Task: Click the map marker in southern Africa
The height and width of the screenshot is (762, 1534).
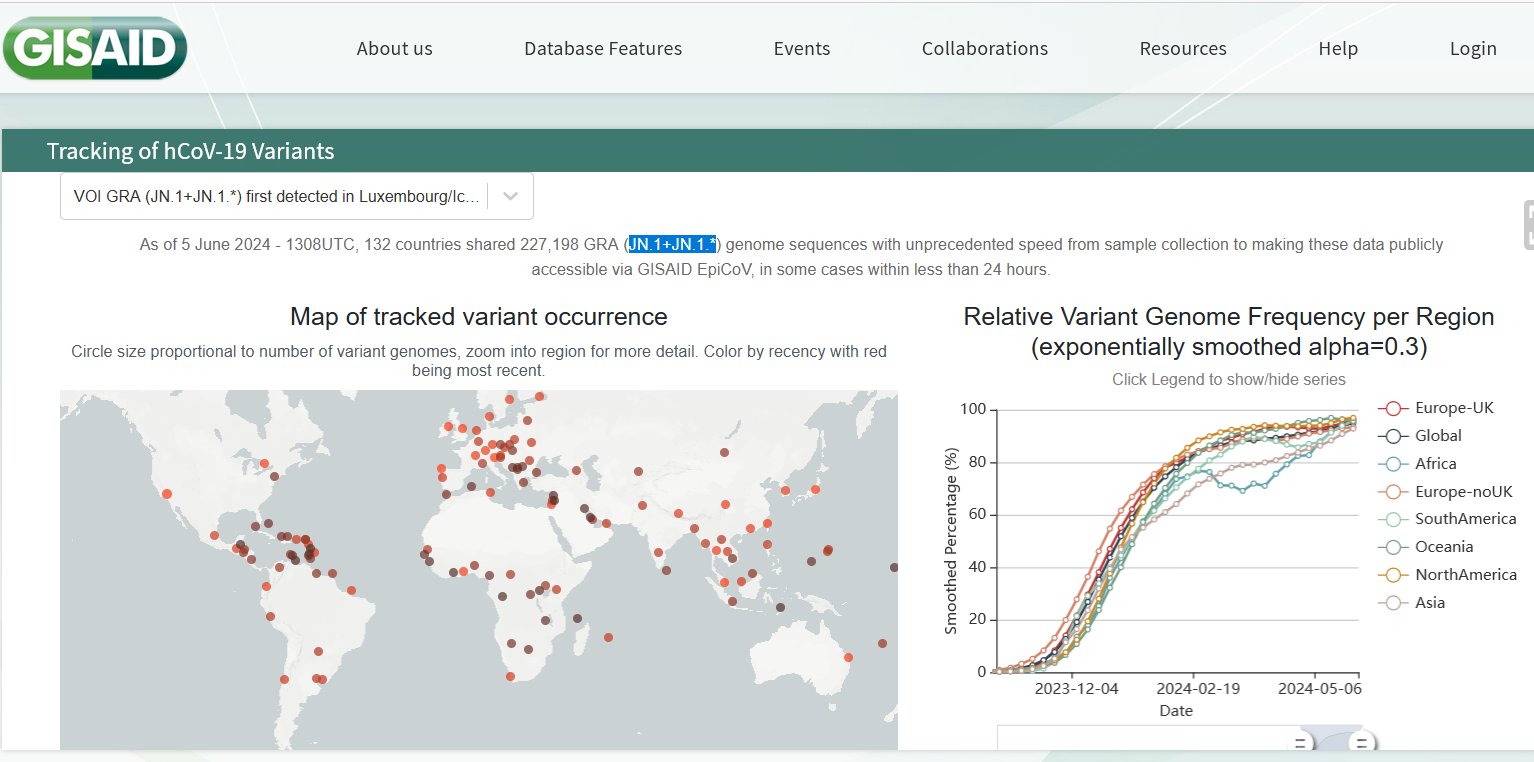Action: pos(511,676)
